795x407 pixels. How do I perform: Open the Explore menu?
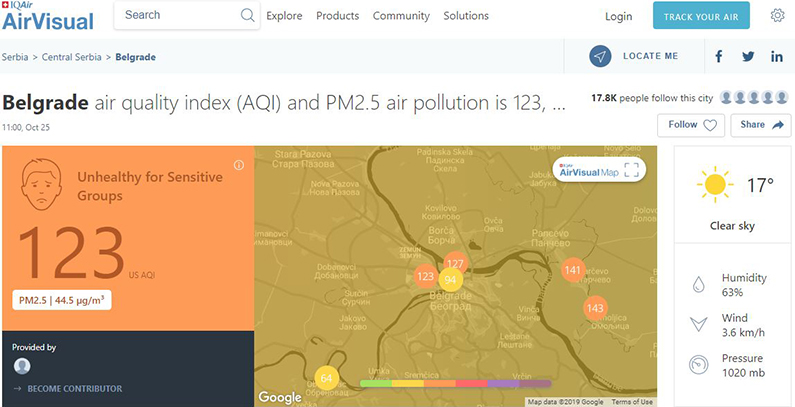pyautogui.click(x=285, y=16)
